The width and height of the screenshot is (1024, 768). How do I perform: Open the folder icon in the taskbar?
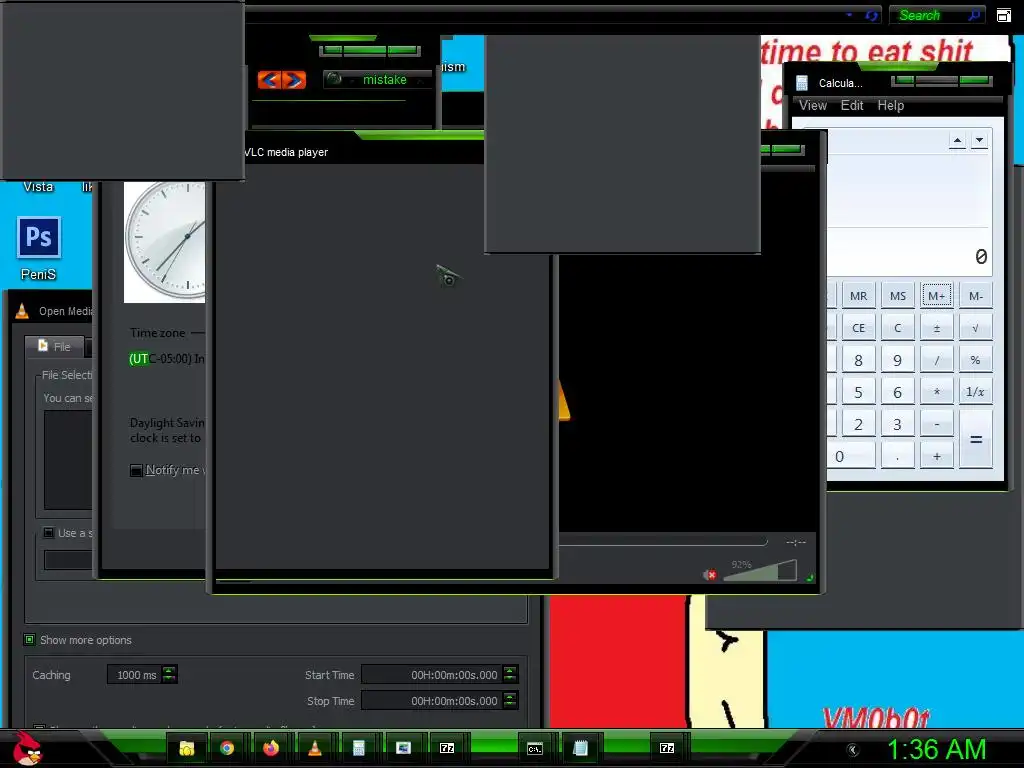[x=187, y=748]
